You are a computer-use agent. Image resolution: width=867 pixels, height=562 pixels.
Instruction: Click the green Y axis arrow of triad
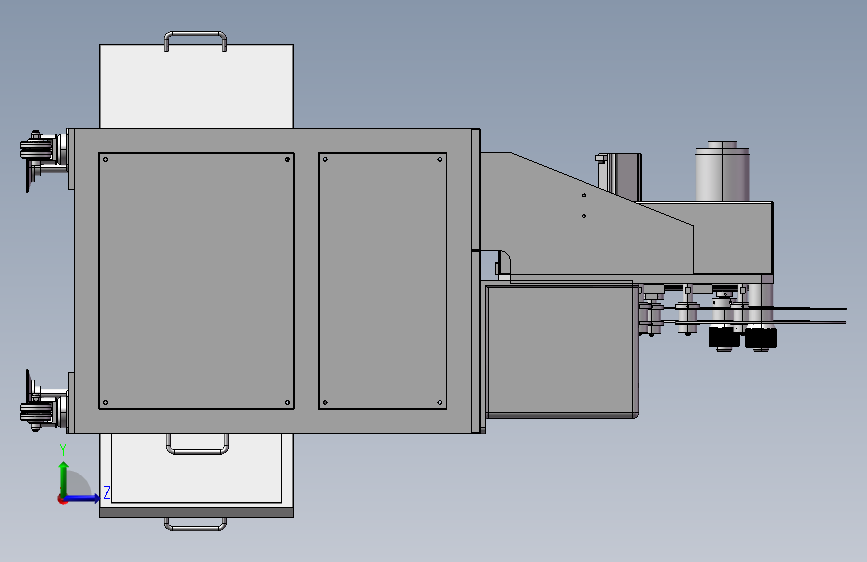tap(64, 477)
